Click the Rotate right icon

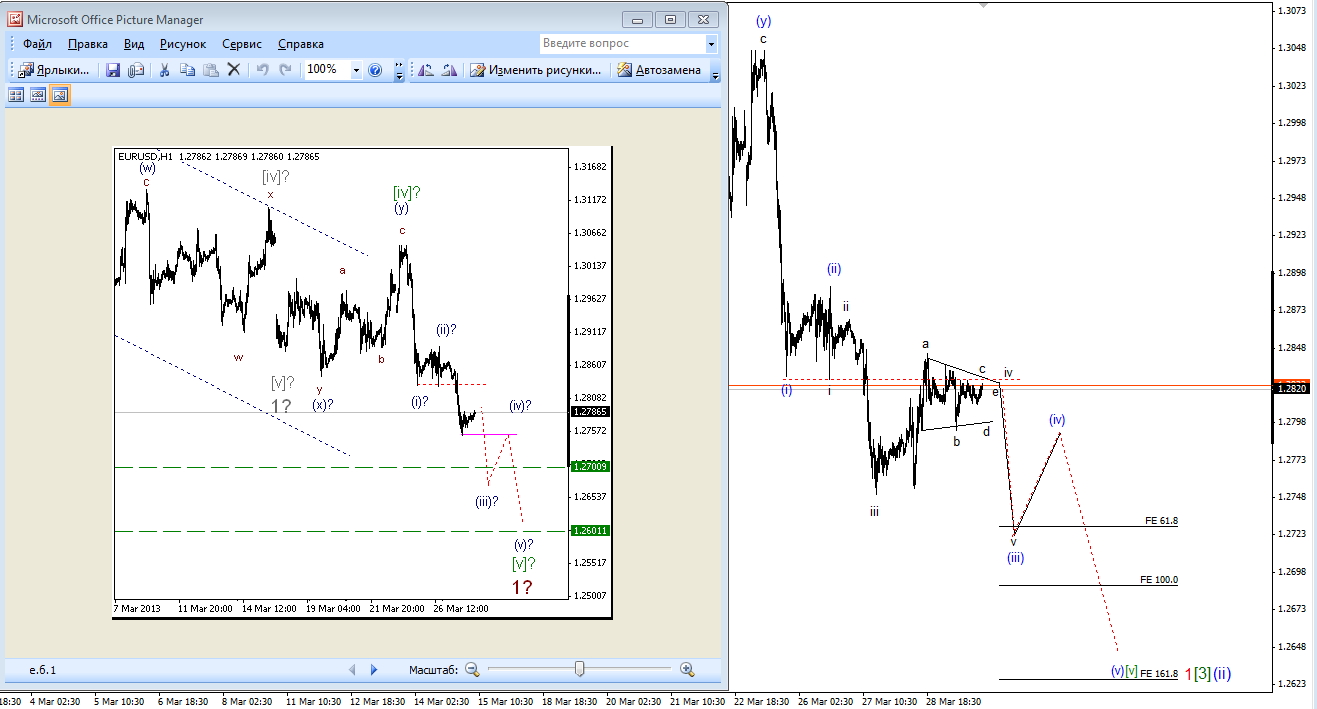449,70
